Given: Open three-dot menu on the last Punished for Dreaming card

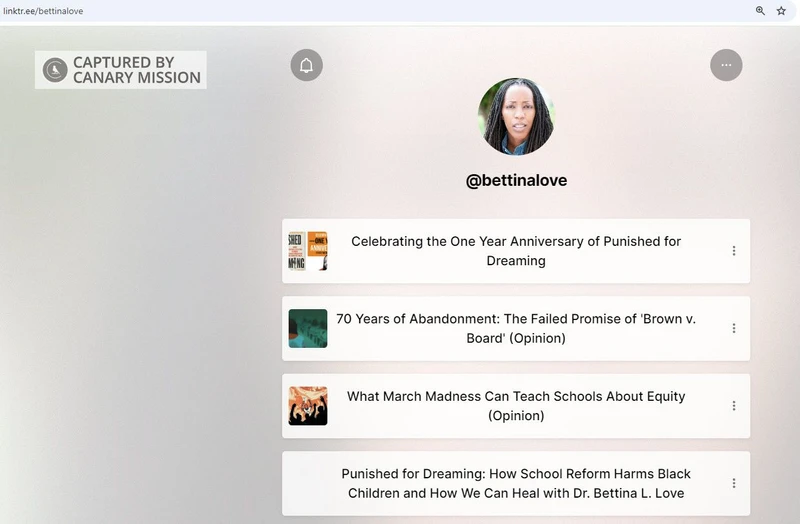Looking at the screenshot, I should 733,483.
